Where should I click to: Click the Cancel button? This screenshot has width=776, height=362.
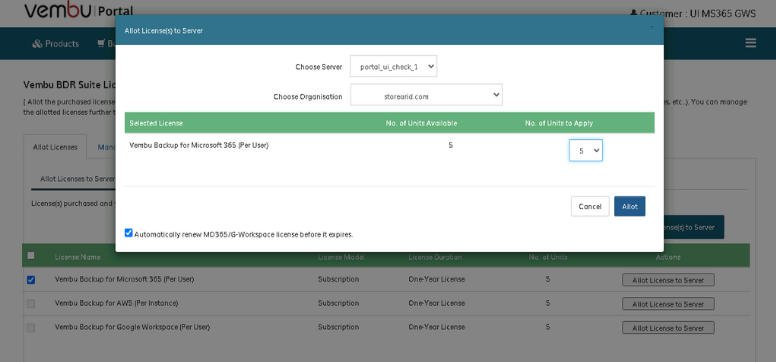tap(590, 207)
